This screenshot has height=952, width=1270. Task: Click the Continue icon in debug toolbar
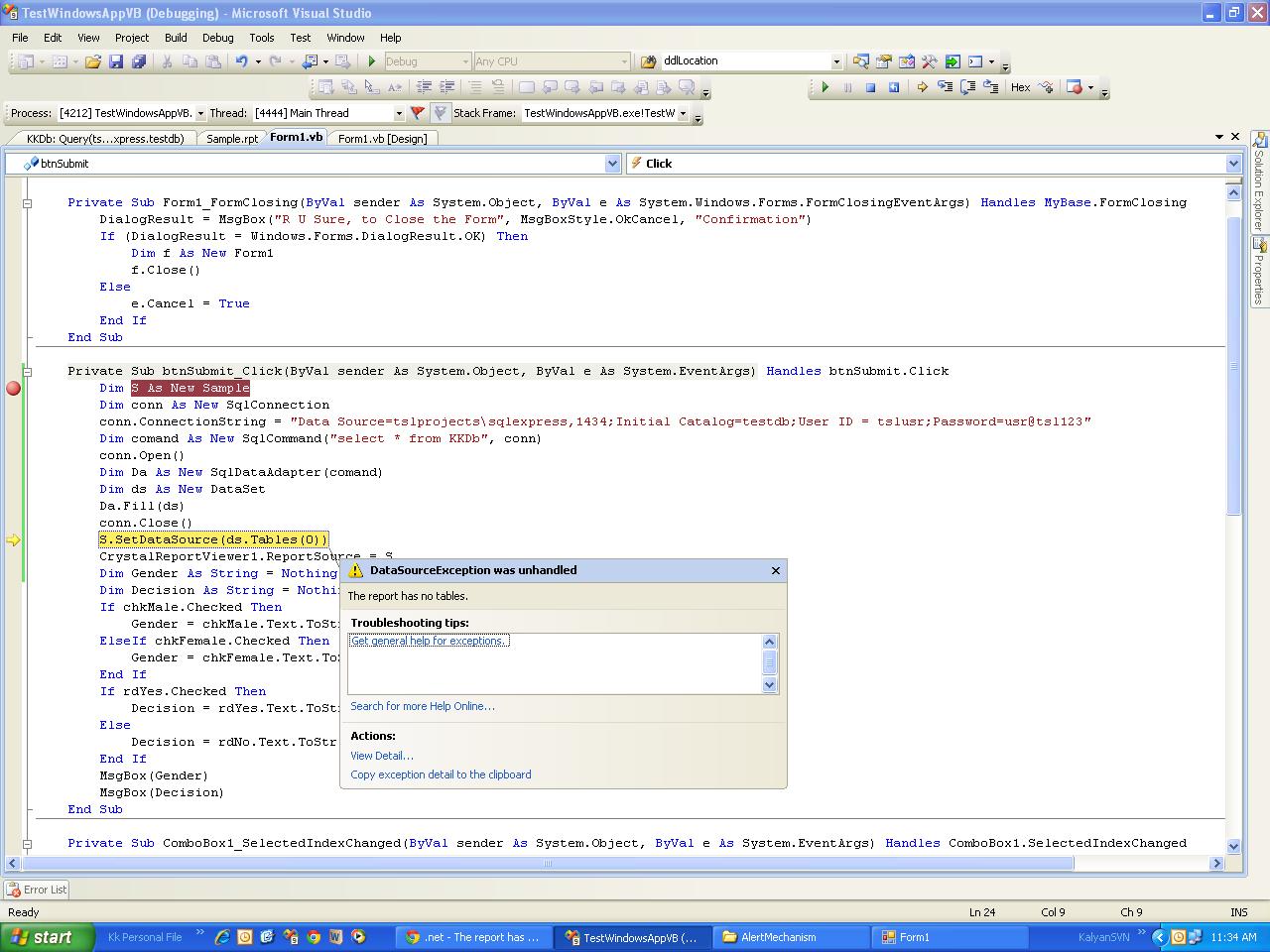click(x=825, y=87)
